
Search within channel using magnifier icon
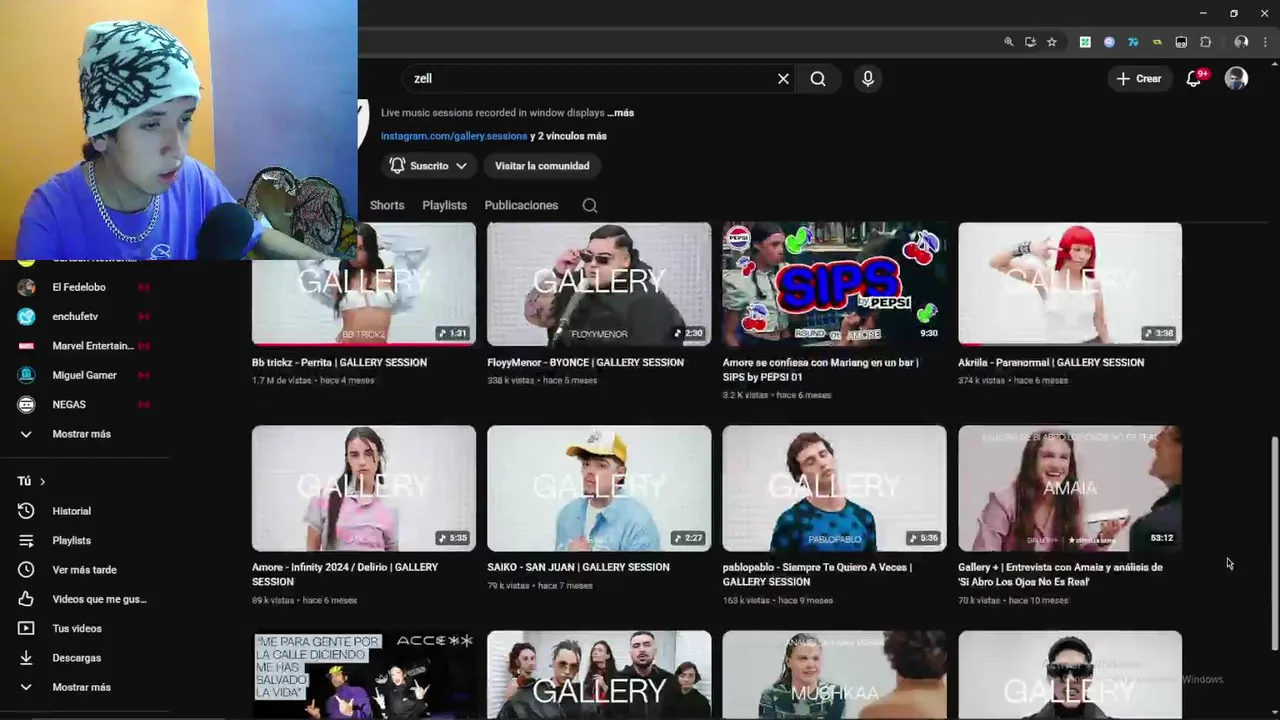pyautogui.click(x=590, y=205)
